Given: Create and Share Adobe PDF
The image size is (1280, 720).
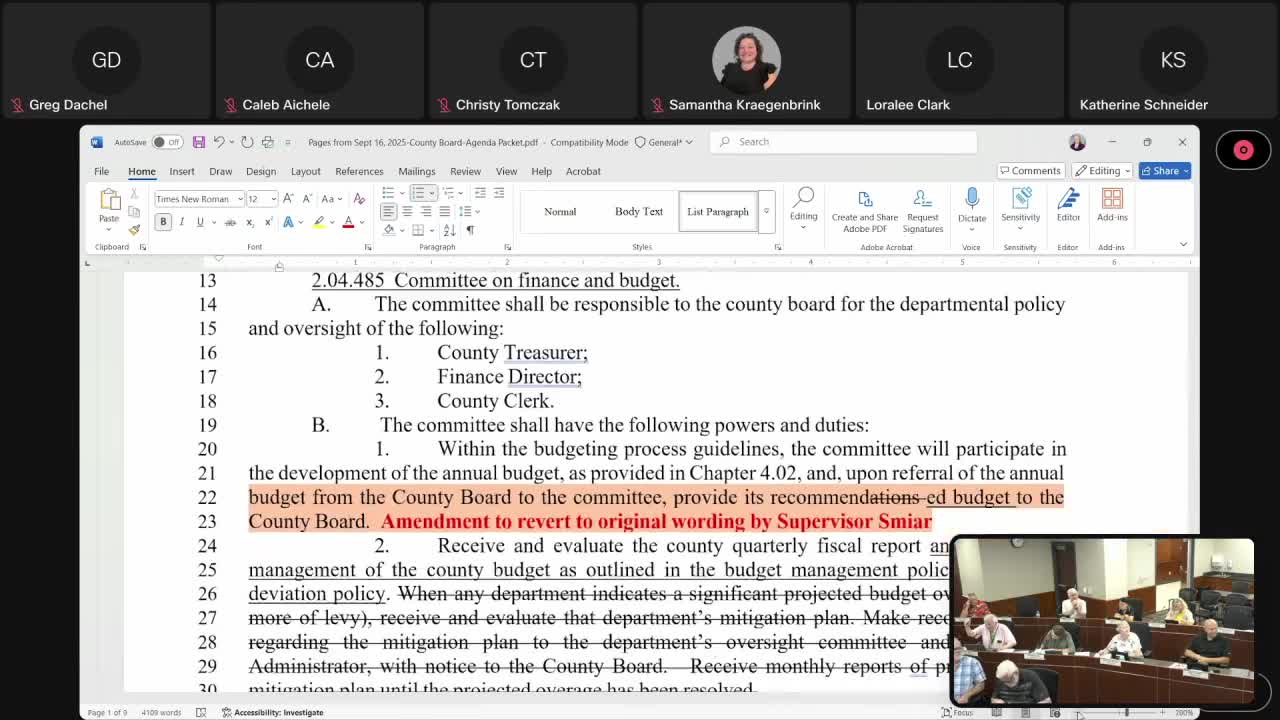Looking at the screenshot, I should [865, 211].
